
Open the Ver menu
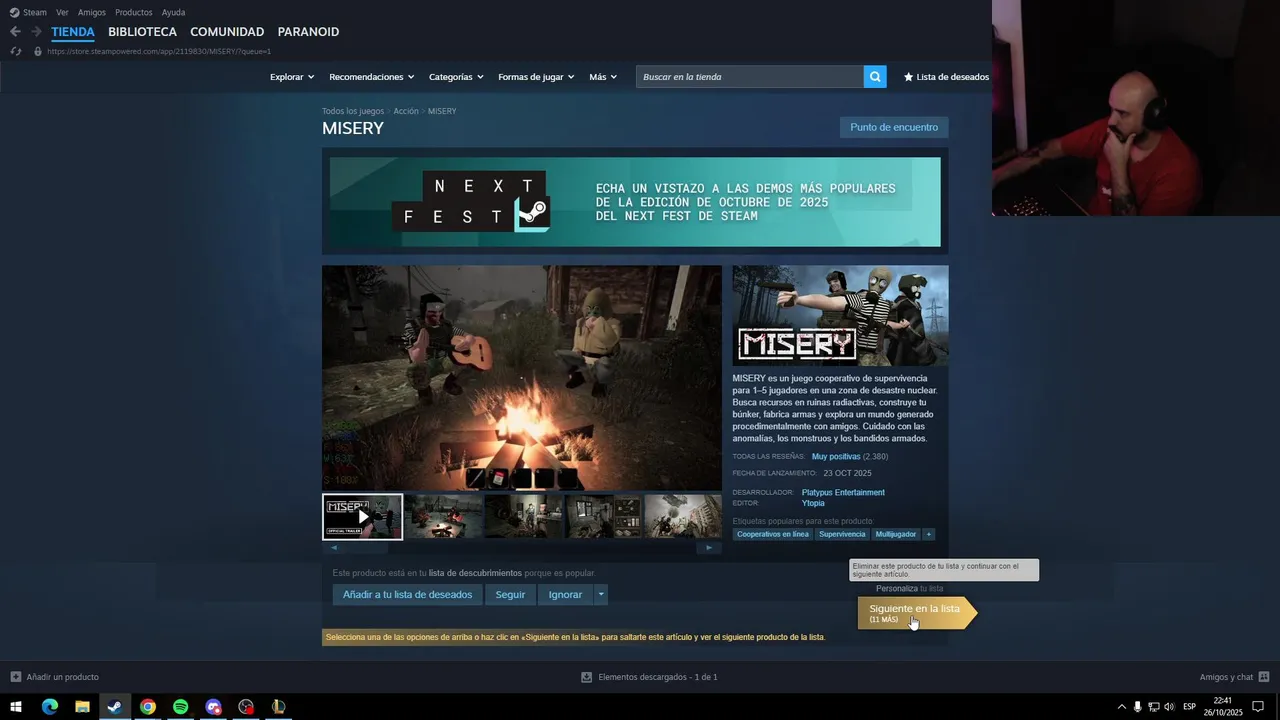[x=62, y=12]
